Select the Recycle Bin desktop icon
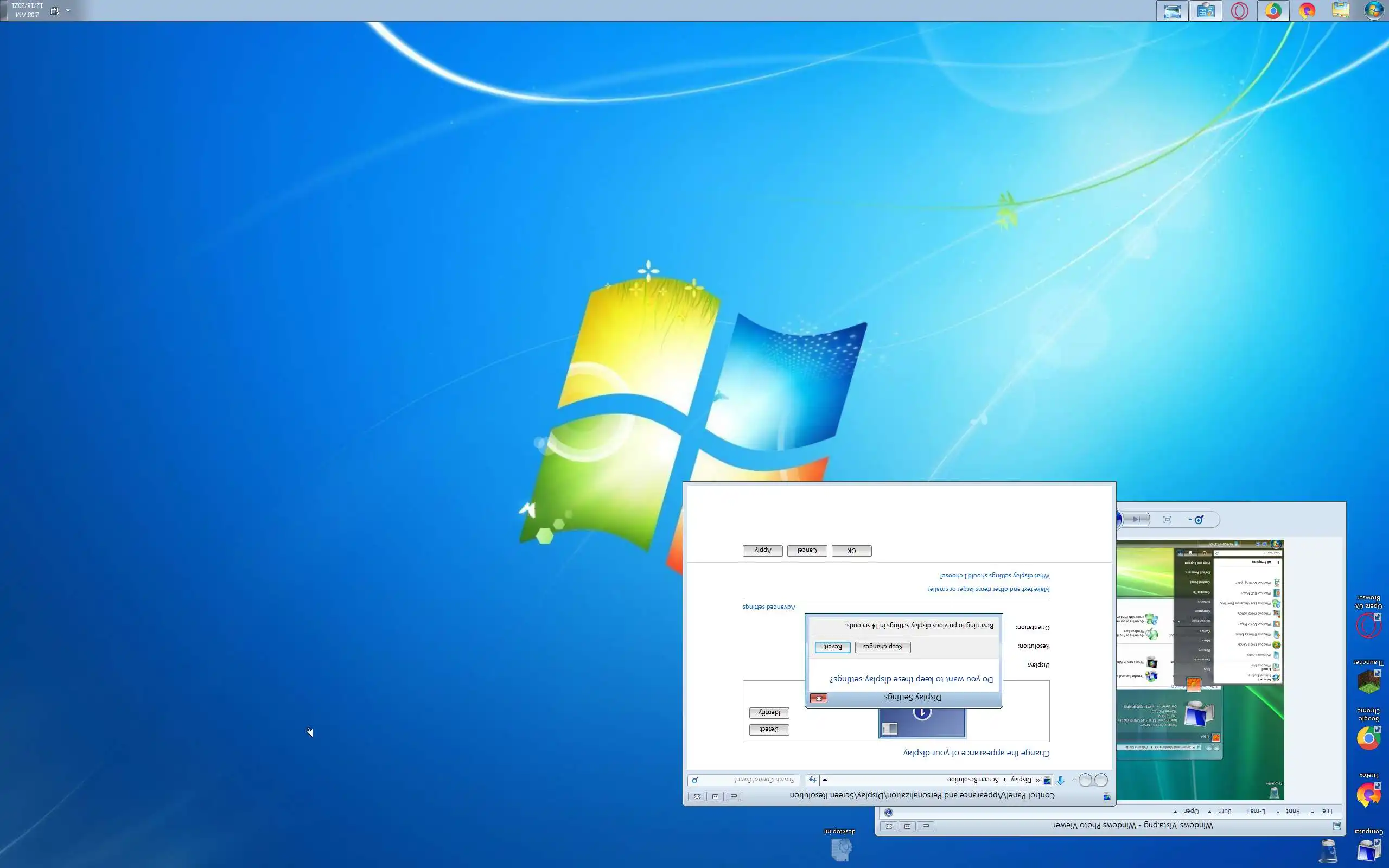Image resolution: width=1389 pixels, height=868 pixels. pyautogui.click(x=1328, y=851)
